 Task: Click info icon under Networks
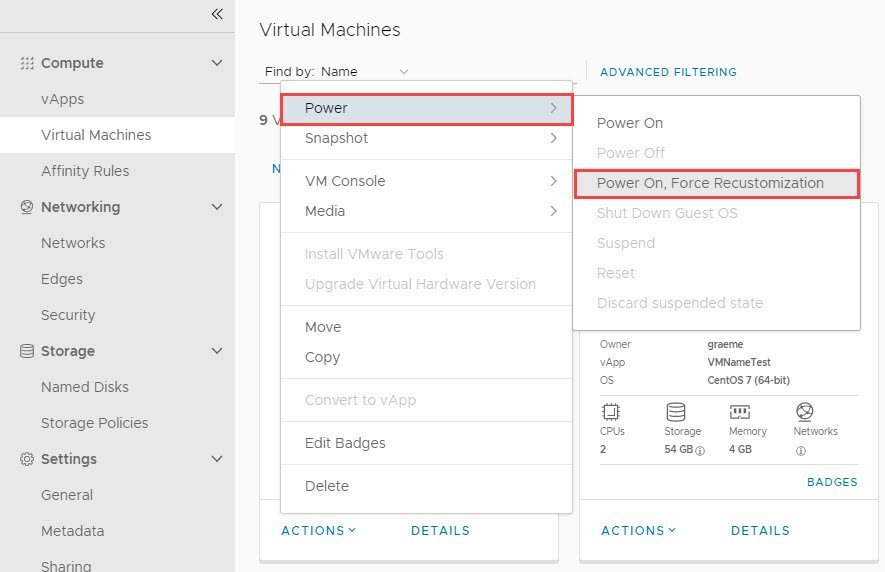(x=800, y=451)
